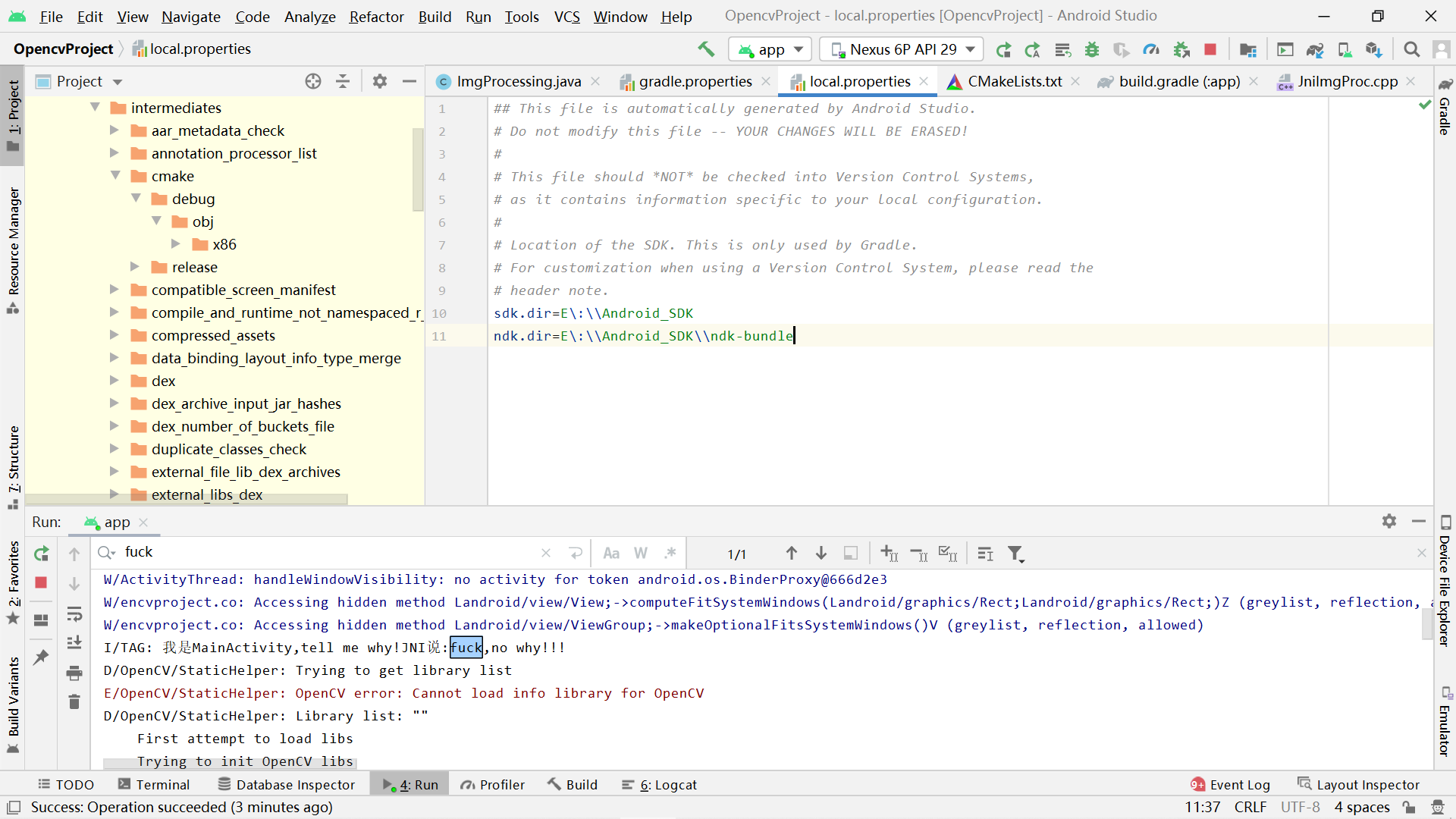The height and width of the screenshot is (819, 1456).
Task: Open the SDK Manager
Action: [x=1374, y=49]
